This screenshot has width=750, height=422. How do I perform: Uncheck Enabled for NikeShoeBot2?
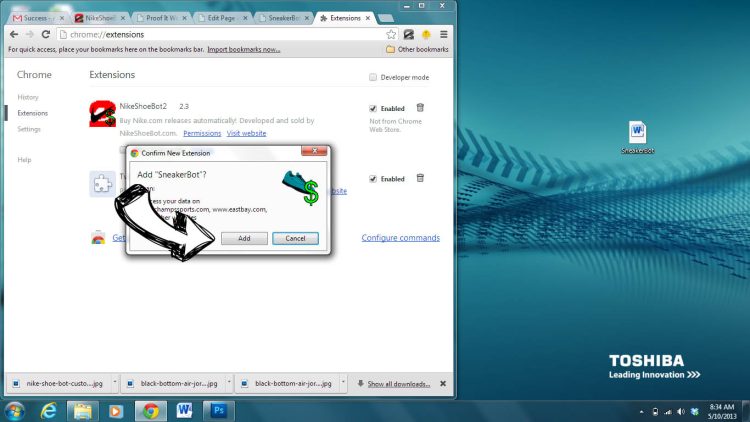pyautogui.click(x=373, y=108)
